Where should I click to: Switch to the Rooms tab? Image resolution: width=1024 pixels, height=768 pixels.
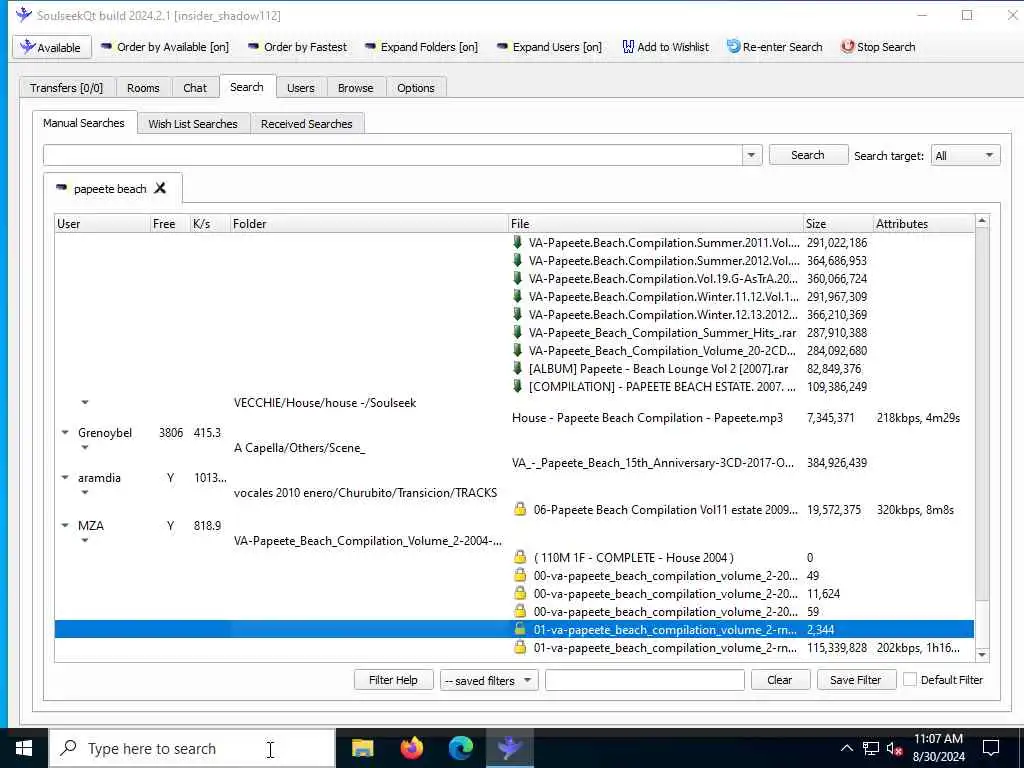tap(143, 88)
